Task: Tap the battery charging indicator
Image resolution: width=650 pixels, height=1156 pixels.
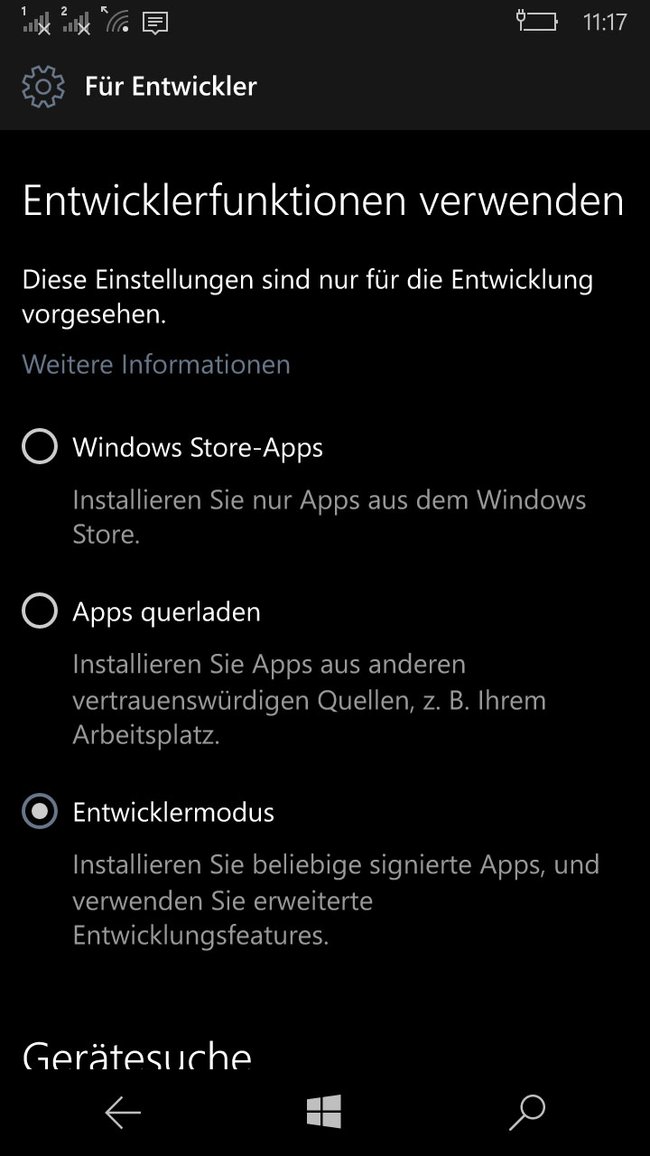Action: (x=537, y=21)
